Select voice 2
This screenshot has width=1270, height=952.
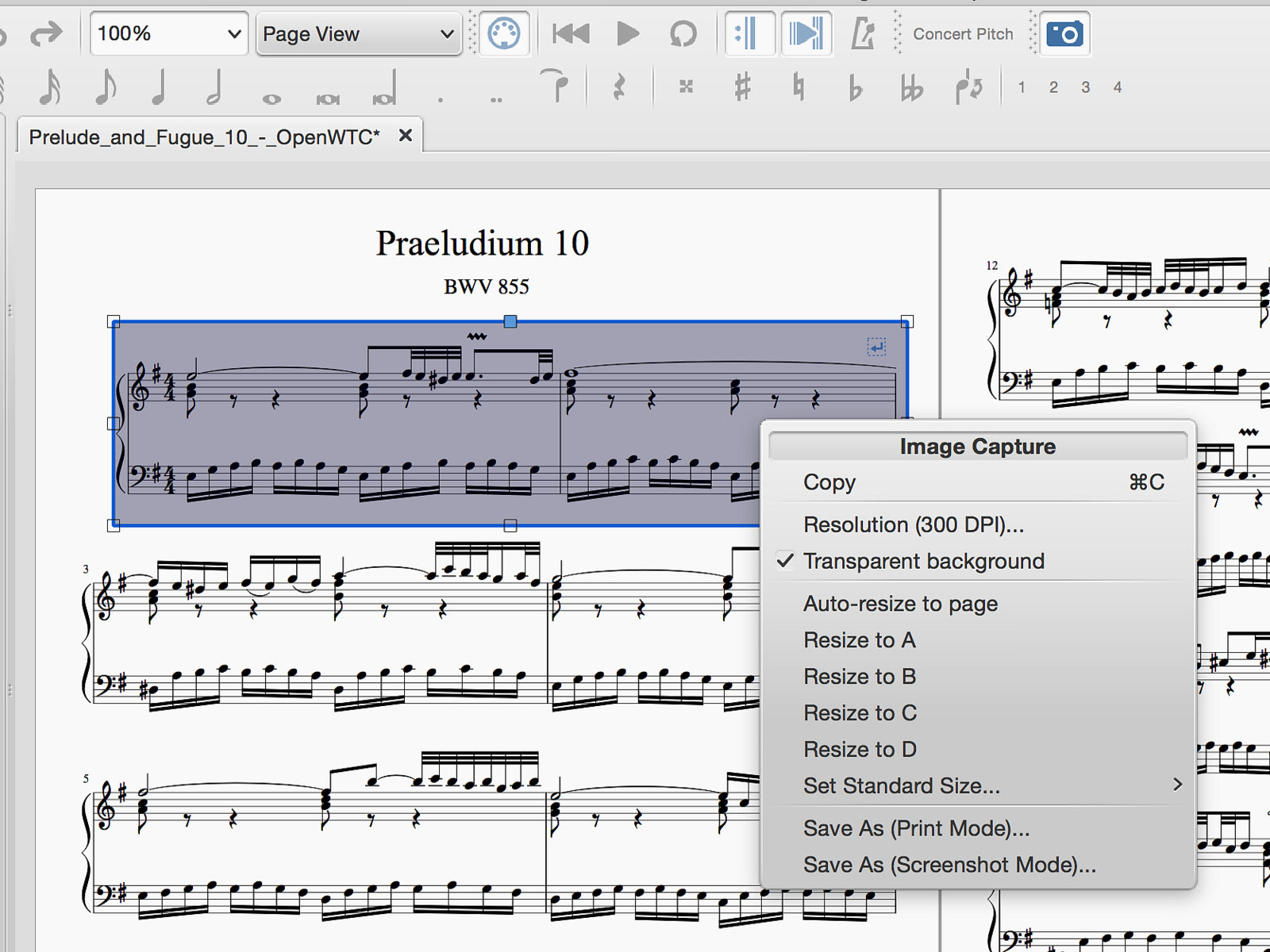click(1053, 87)
